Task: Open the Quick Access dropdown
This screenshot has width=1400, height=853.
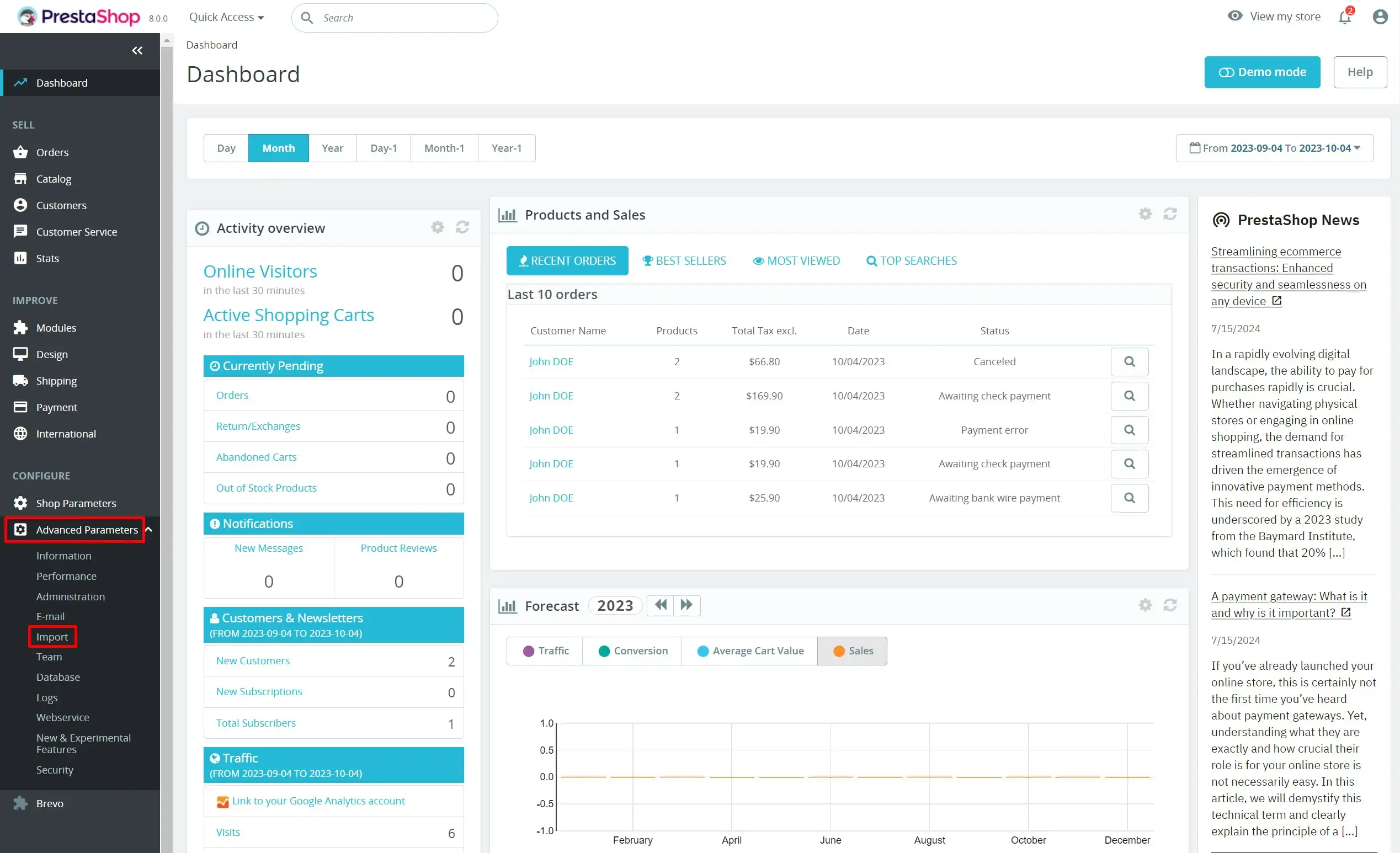Action: tap(227, 17)
